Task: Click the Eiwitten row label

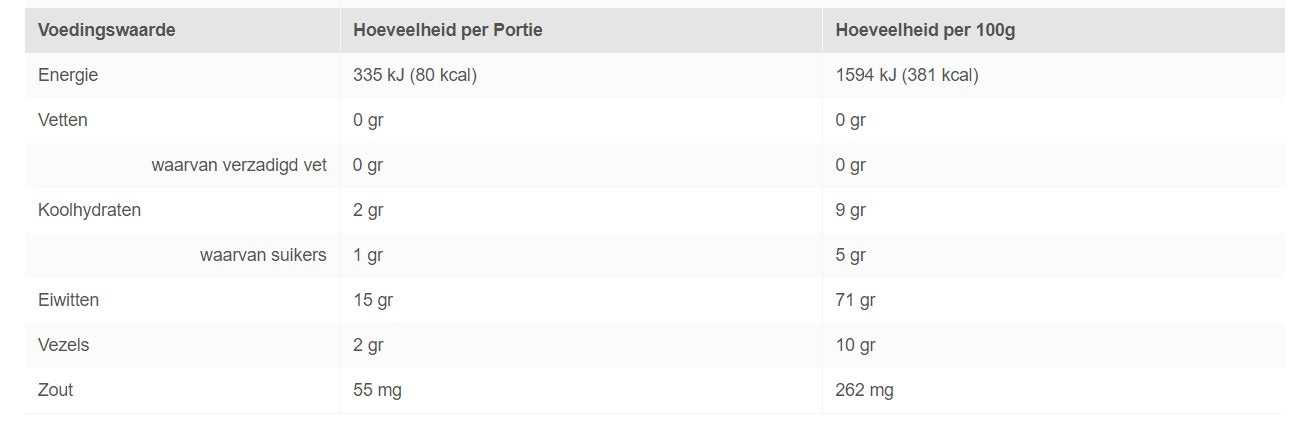Action: (x=68, y=300)
